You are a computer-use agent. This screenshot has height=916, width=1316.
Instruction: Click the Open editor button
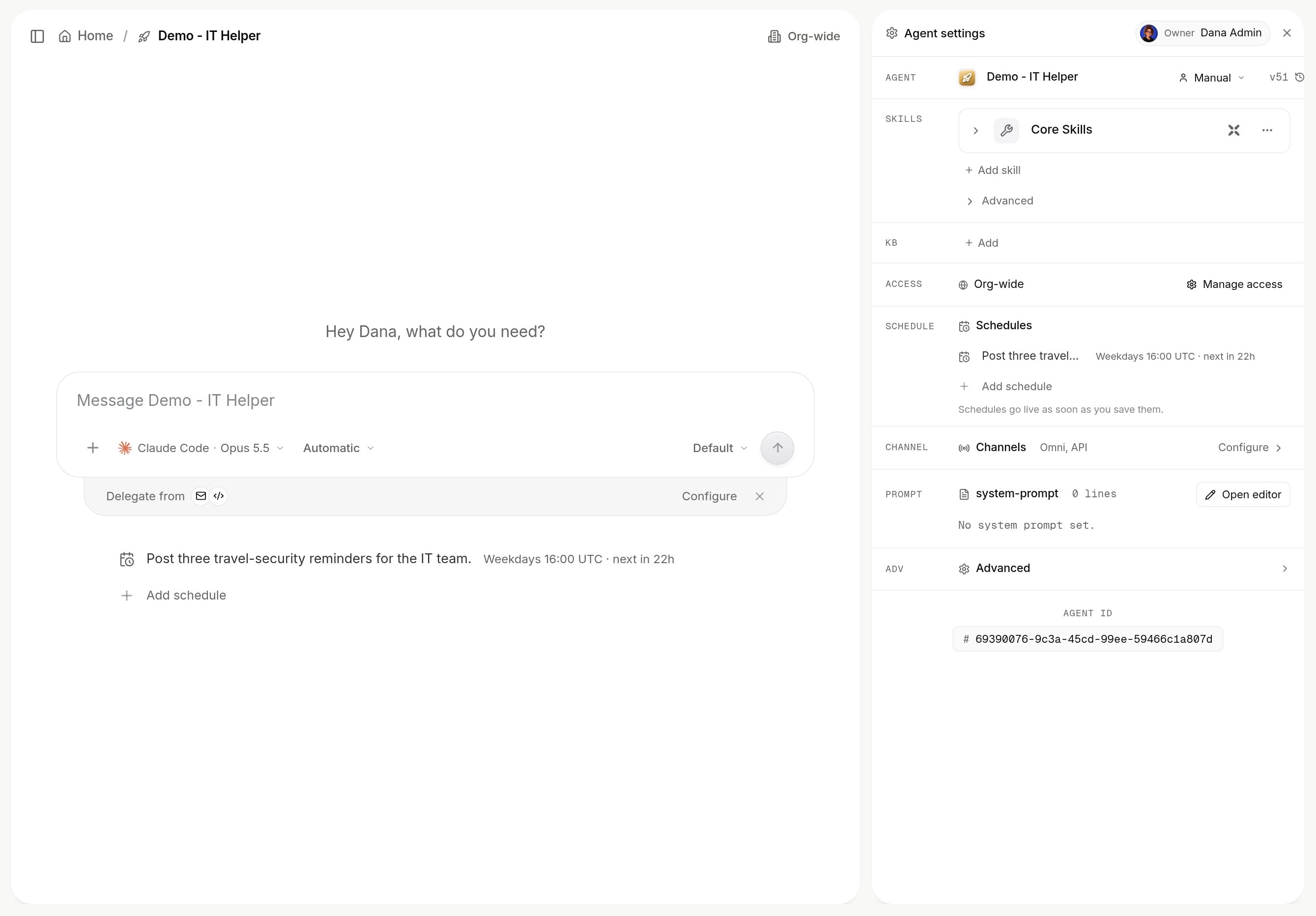(1243, 494)
